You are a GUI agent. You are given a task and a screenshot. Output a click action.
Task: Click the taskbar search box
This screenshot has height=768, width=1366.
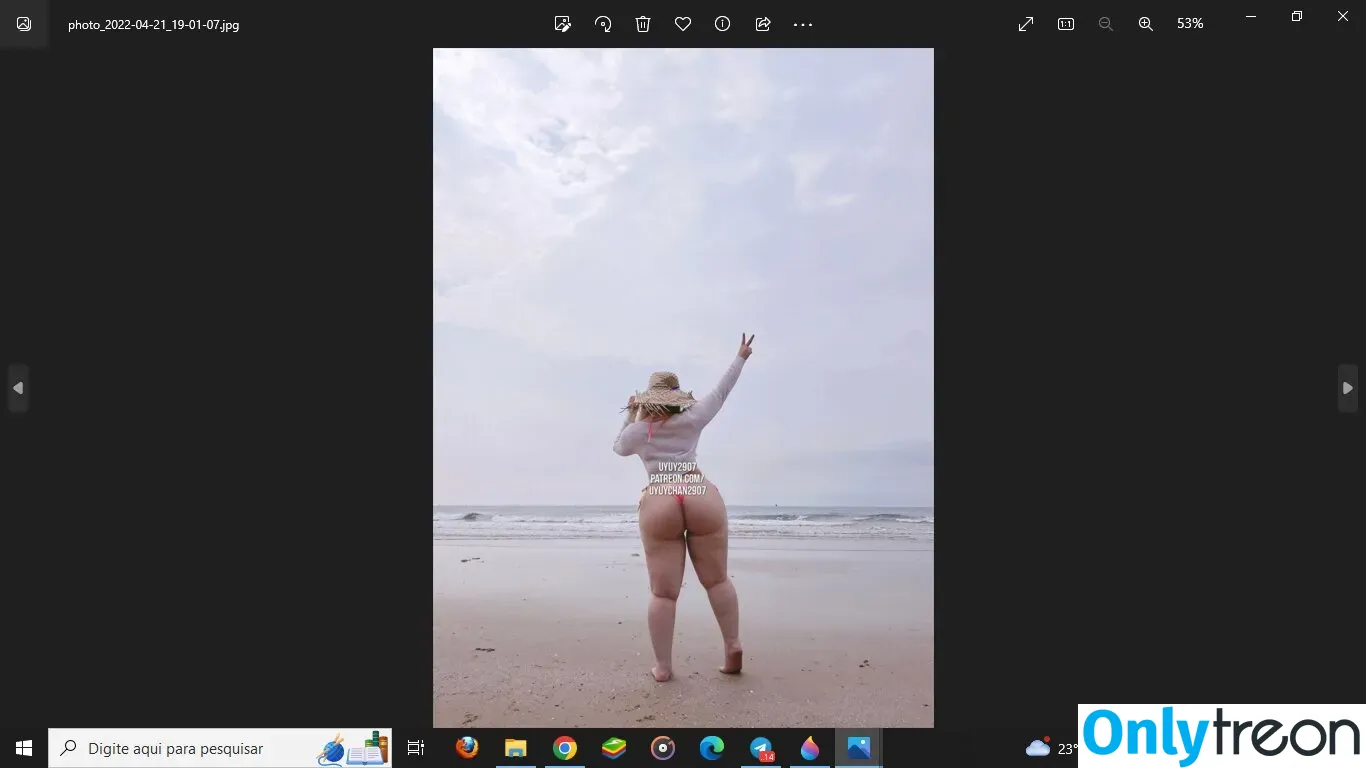click(220, 748)
